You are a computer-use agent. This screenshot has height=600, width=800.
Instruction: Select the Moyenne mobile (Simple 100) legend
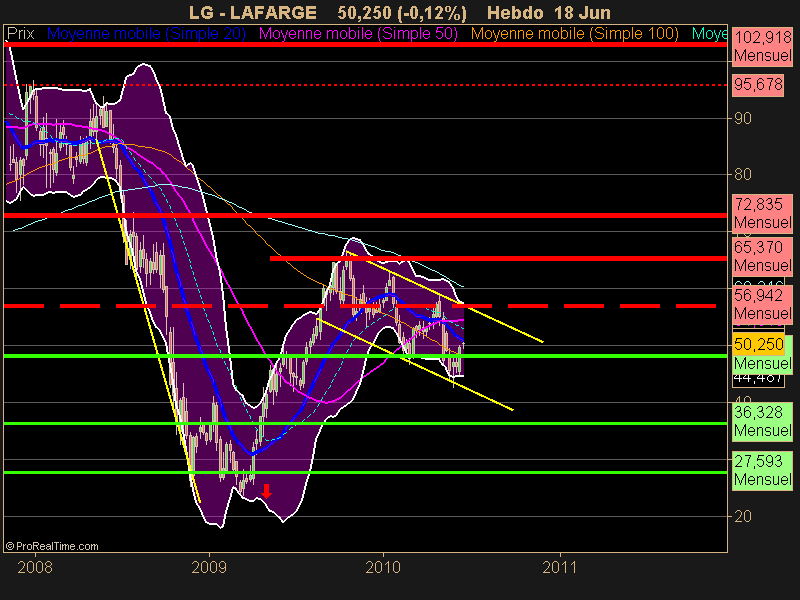tap(574, 34)
